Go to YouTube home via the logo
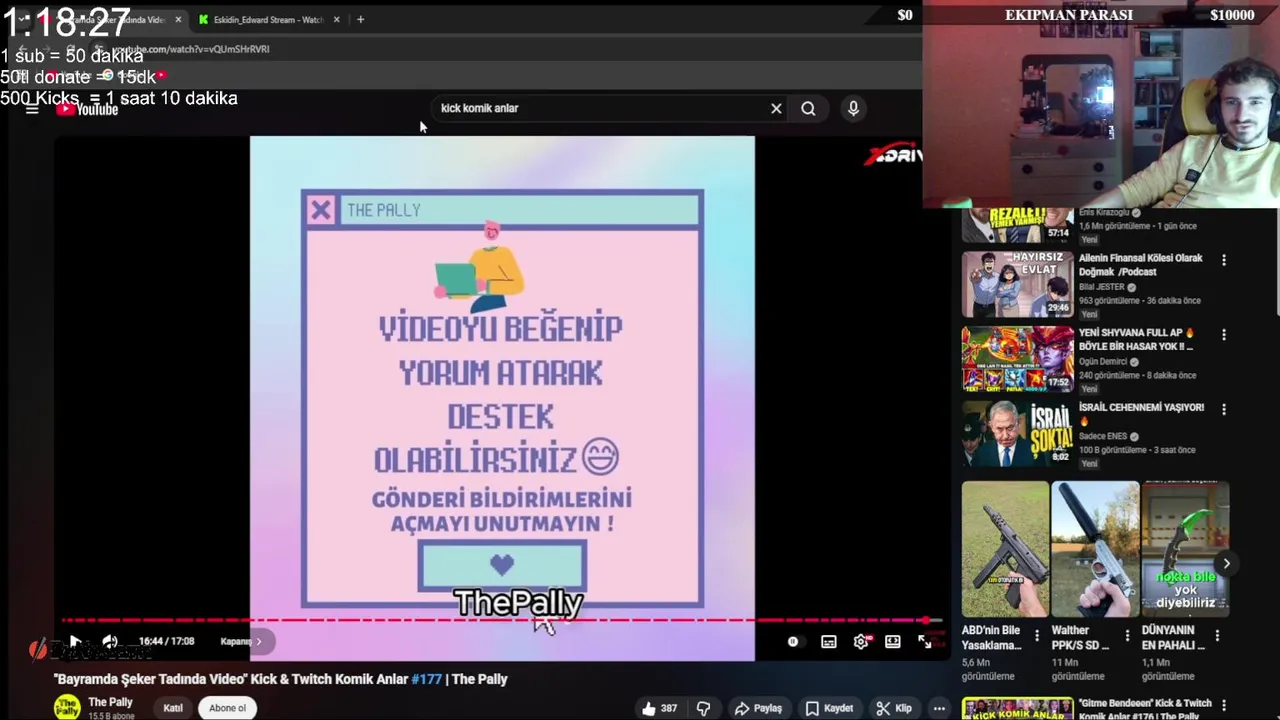Viewport: 1280px width, 720px height. [87, 109]
